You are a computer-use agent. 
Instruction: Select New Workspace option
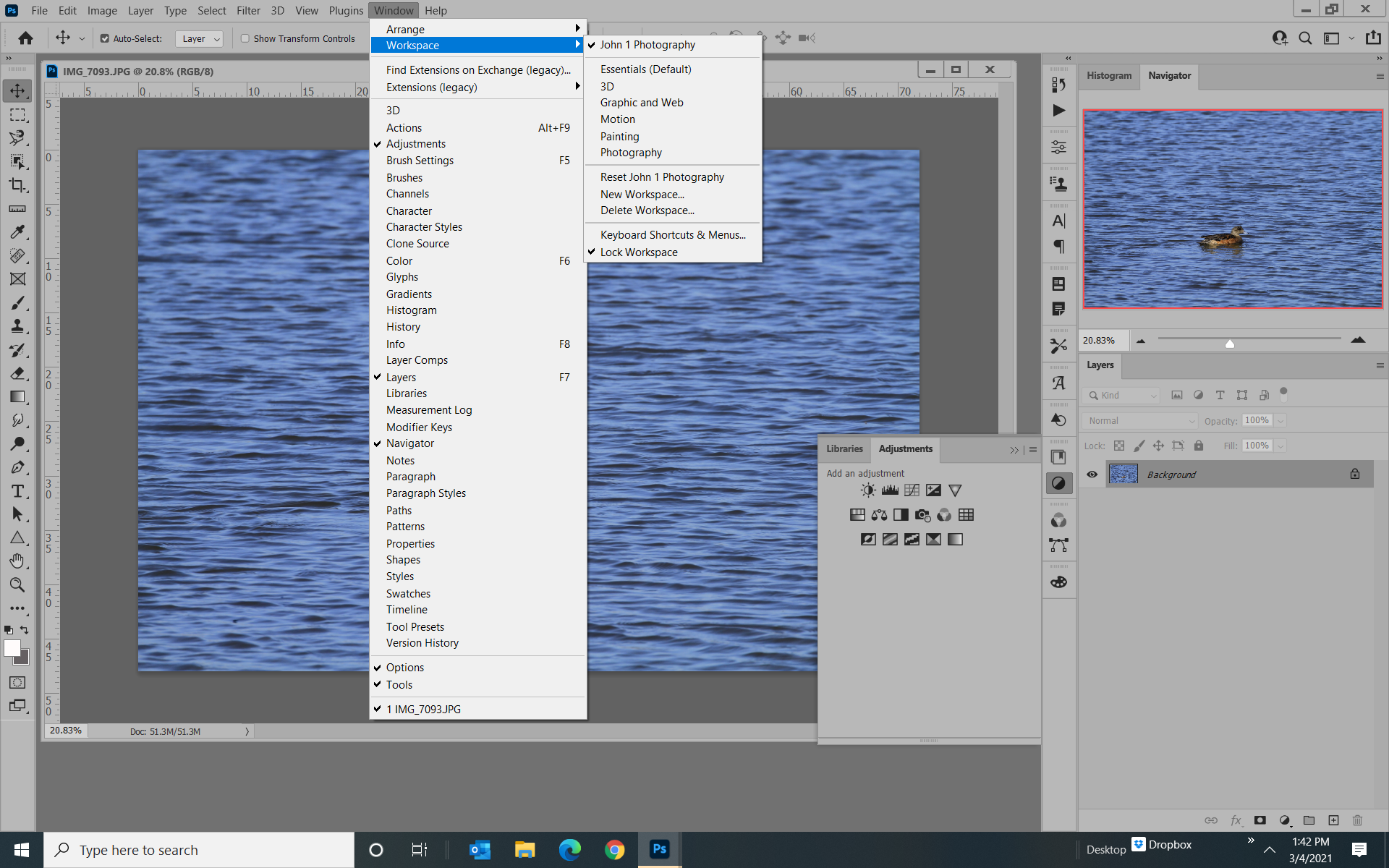coord(642,194)
